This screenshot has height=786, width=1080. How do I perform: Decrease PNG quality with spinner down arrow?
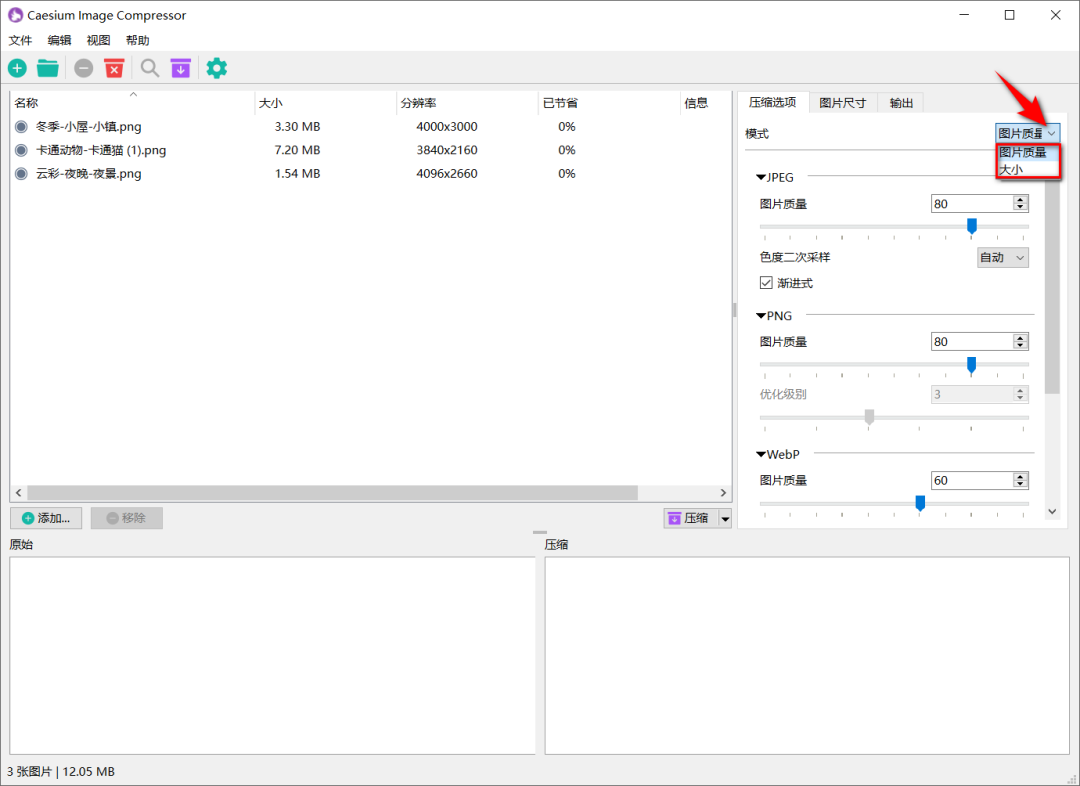coord(1021,346)
